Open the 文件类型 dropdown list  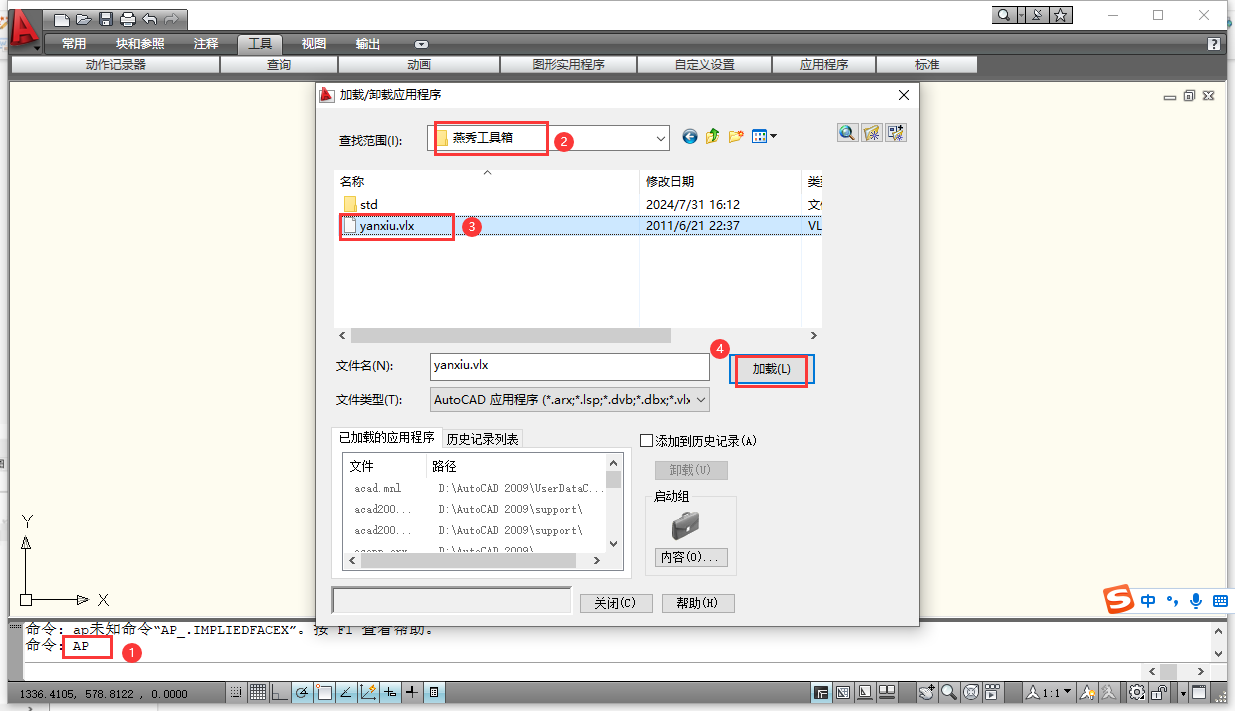pyautogui.click(x=700, y=400)
